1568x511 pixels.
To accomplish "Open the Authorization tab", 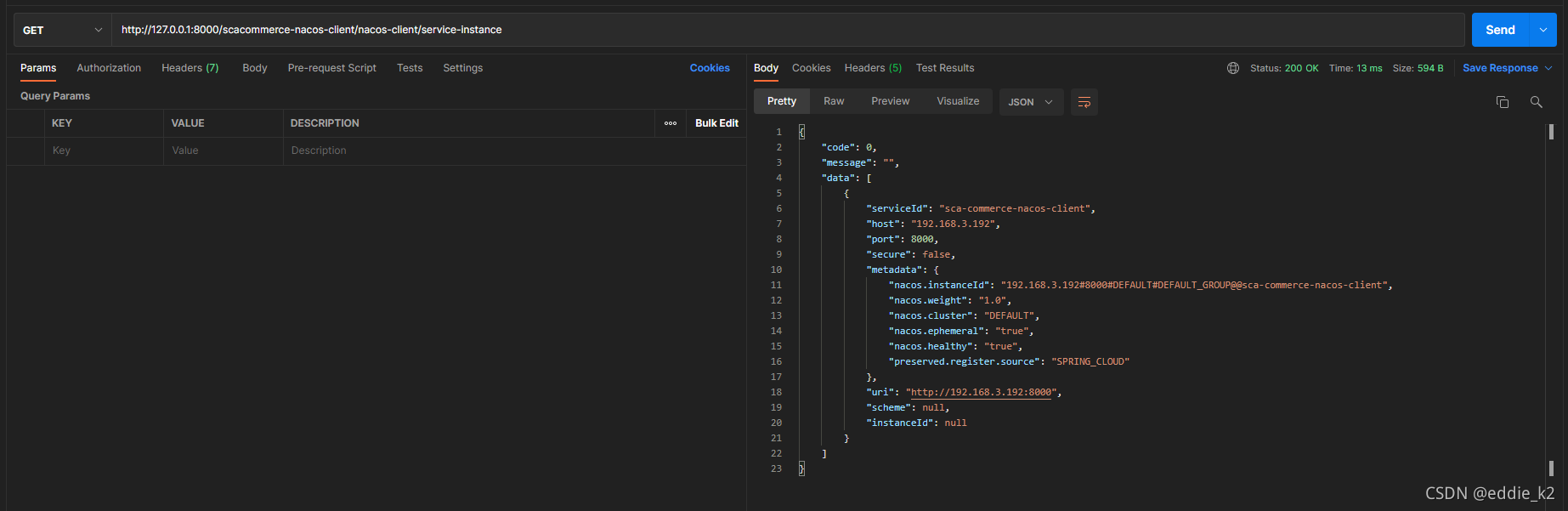I will (109, 68).
